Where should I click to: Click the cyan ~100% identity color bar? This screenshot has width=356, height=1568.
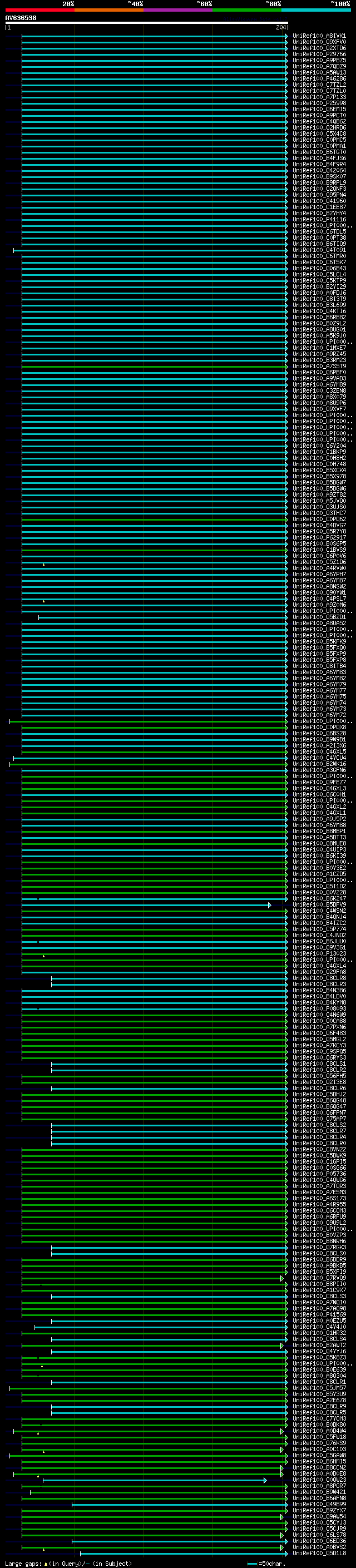coord(316,11)
